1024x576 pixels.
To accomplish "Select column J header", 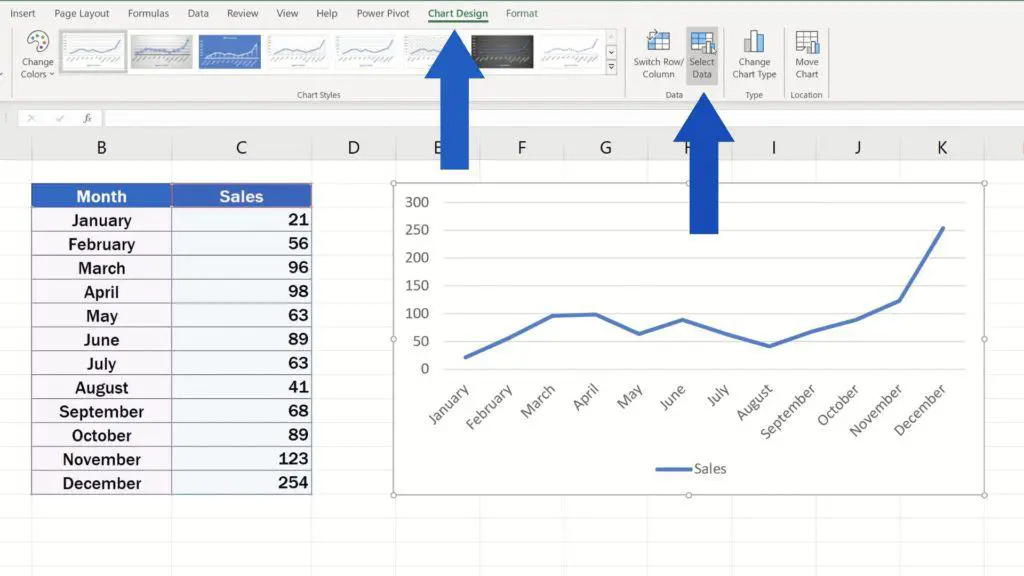I will 858,148.
